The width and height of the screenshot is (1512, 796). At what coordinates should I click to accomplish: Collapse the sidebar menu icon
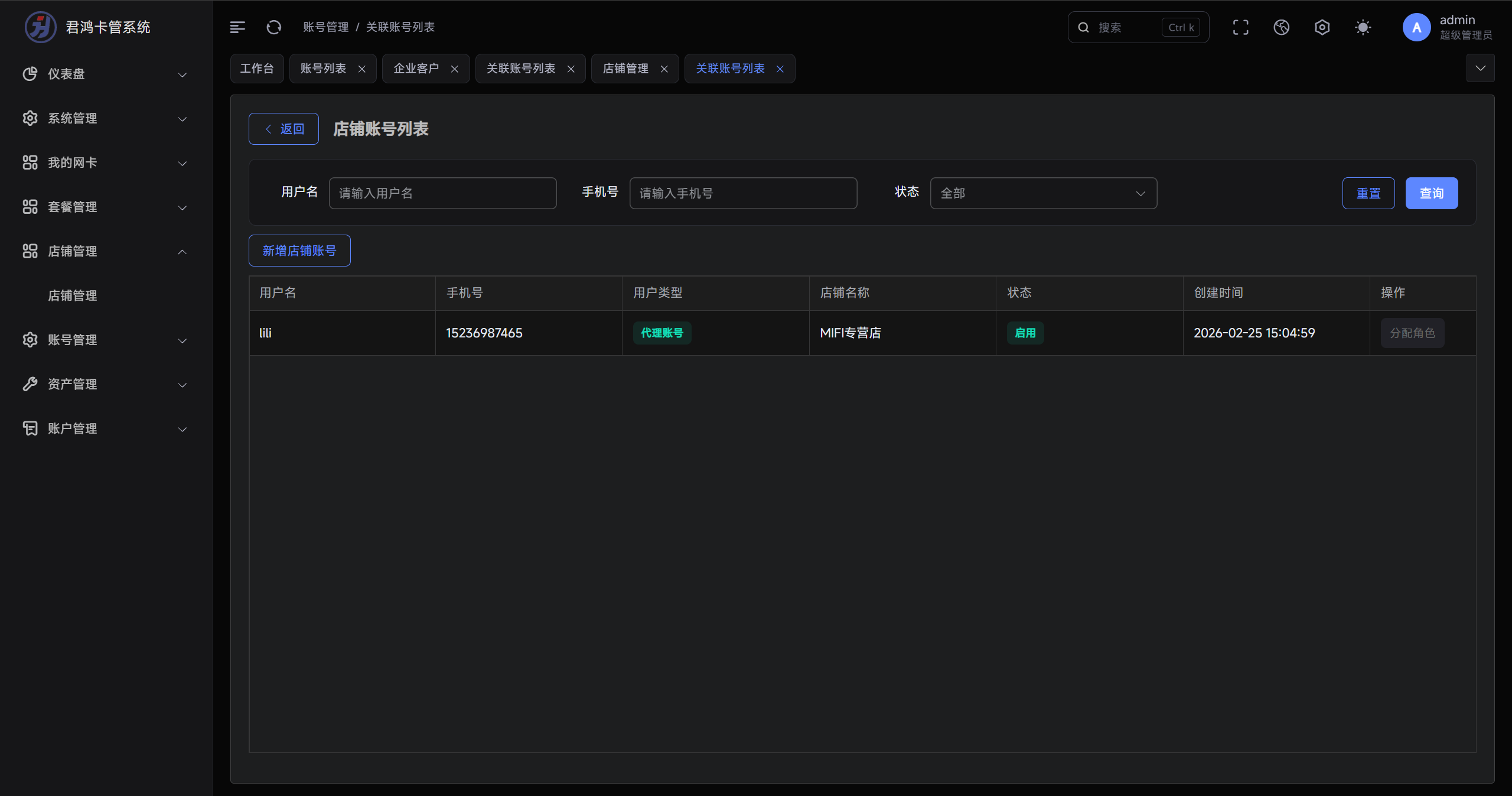[x=237, y=27]
